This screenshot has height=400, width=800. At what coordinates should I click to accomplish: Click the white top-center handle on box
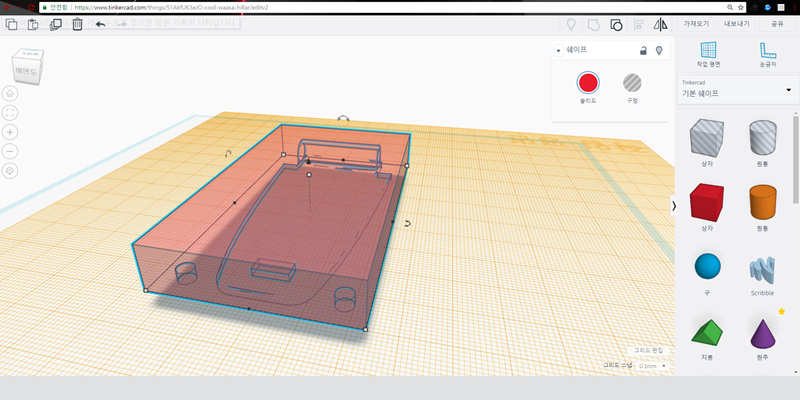click(309, 174)
